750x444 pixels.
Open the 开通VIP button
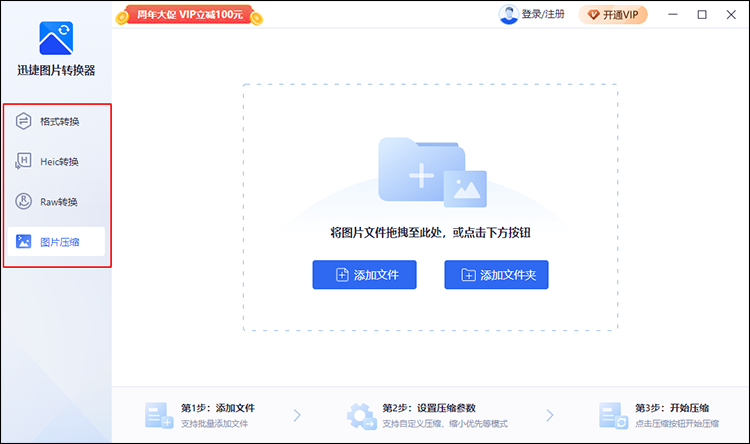pyautogui.click(x=613, y=15)
